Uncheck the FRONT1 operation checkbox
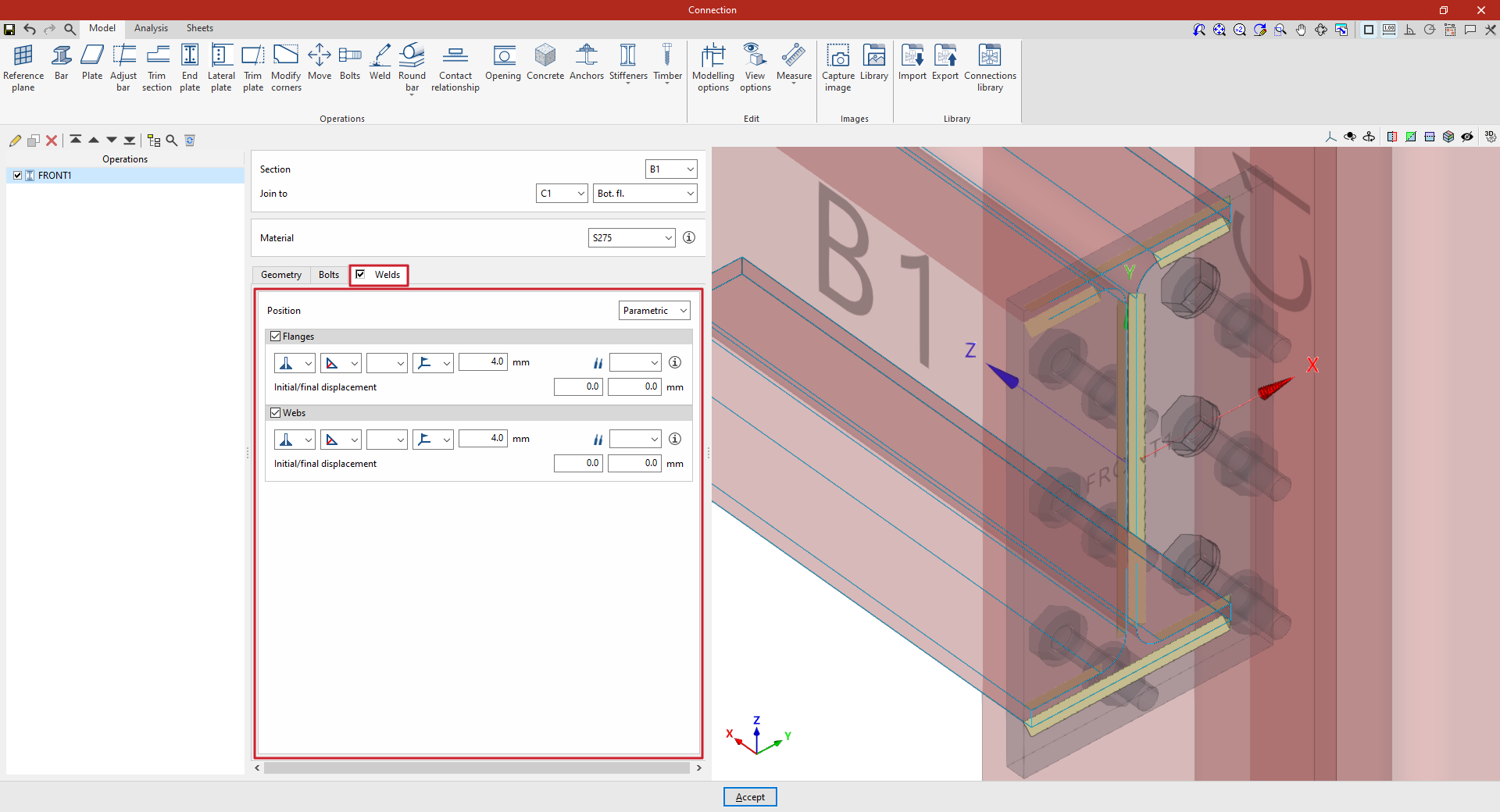This screenshot has width=1500, height=812. coord(17,176)
